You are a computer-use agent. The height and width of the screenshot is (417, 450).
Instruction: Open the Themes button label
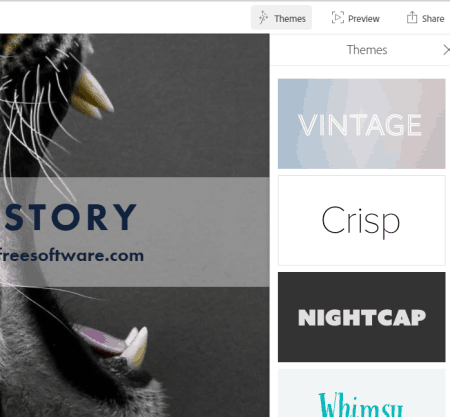click(290, 19)
